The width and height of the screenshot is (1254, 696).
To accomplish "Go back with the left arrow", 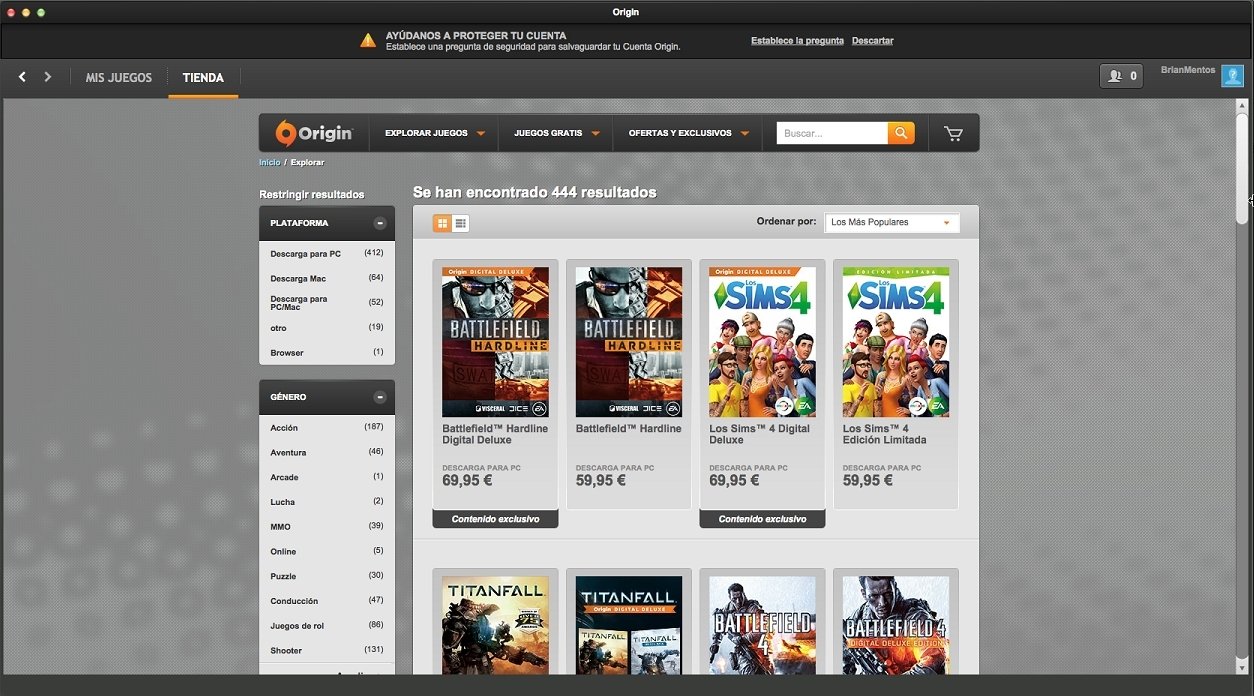I will pyautogui.click(x=22, y=77).
